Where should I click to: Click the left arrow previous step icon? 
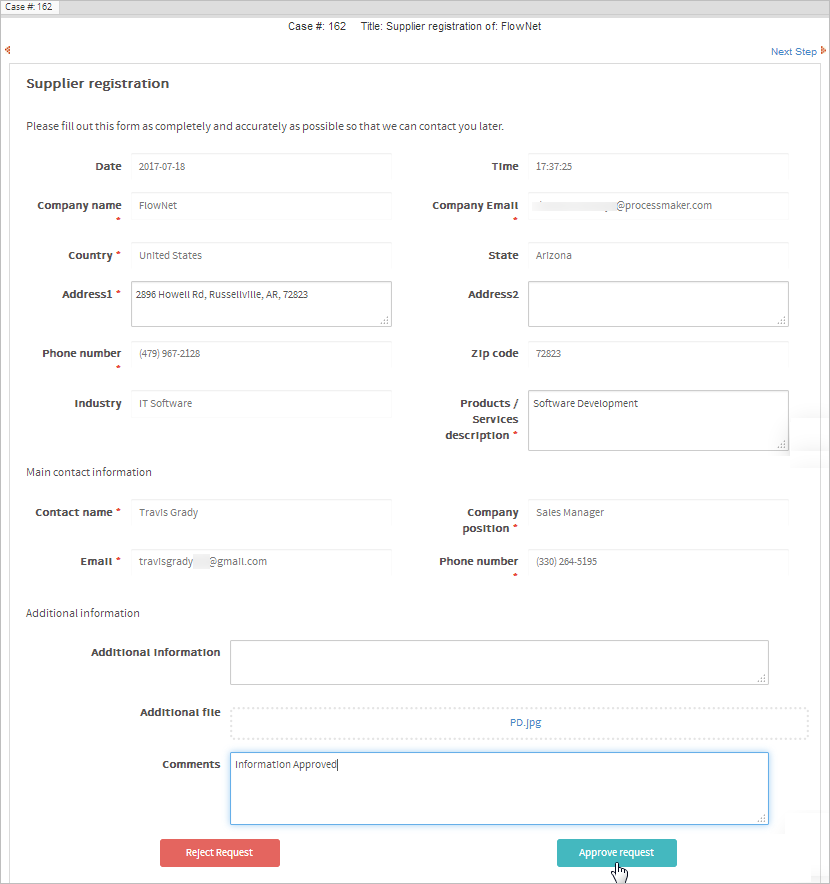[8, 50]
